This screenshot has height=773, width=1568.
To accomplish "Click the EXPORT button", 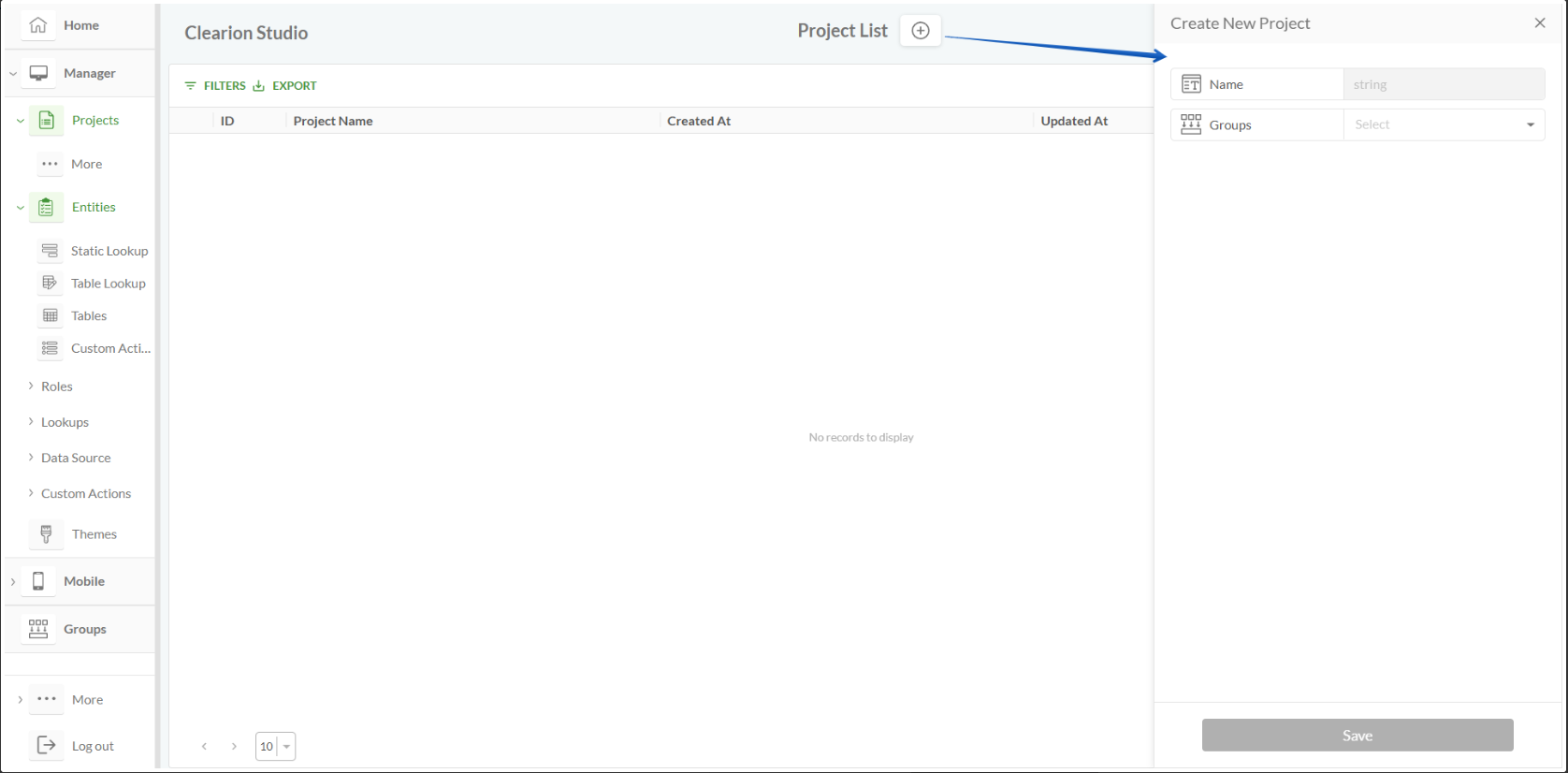I will [x=285, y=86].
